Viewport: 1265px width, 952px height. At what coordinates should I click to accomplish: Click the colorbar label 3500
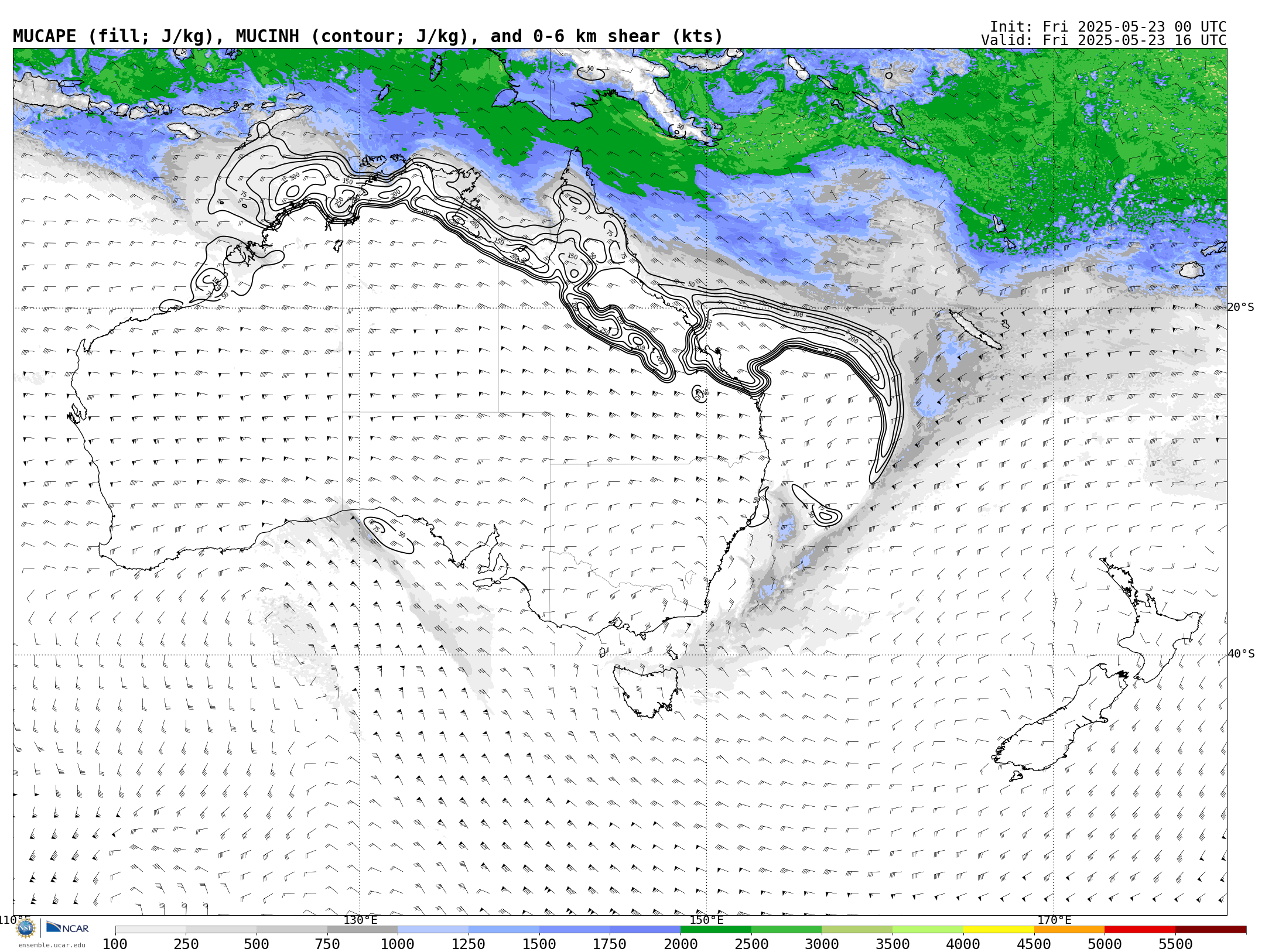pos(893,944)
